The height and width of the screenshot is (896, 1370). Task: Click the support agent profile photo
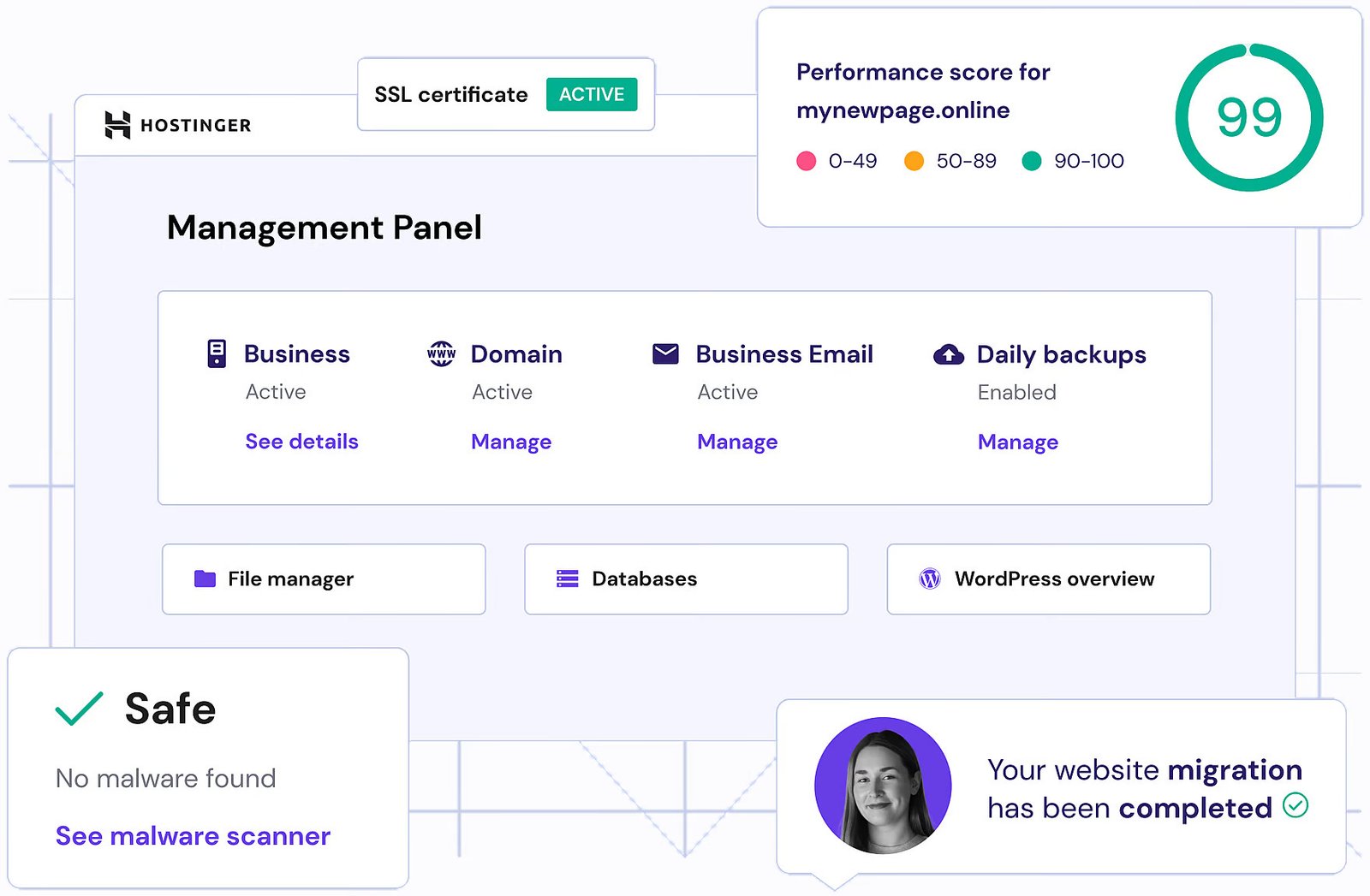click(x=883, y=786)
